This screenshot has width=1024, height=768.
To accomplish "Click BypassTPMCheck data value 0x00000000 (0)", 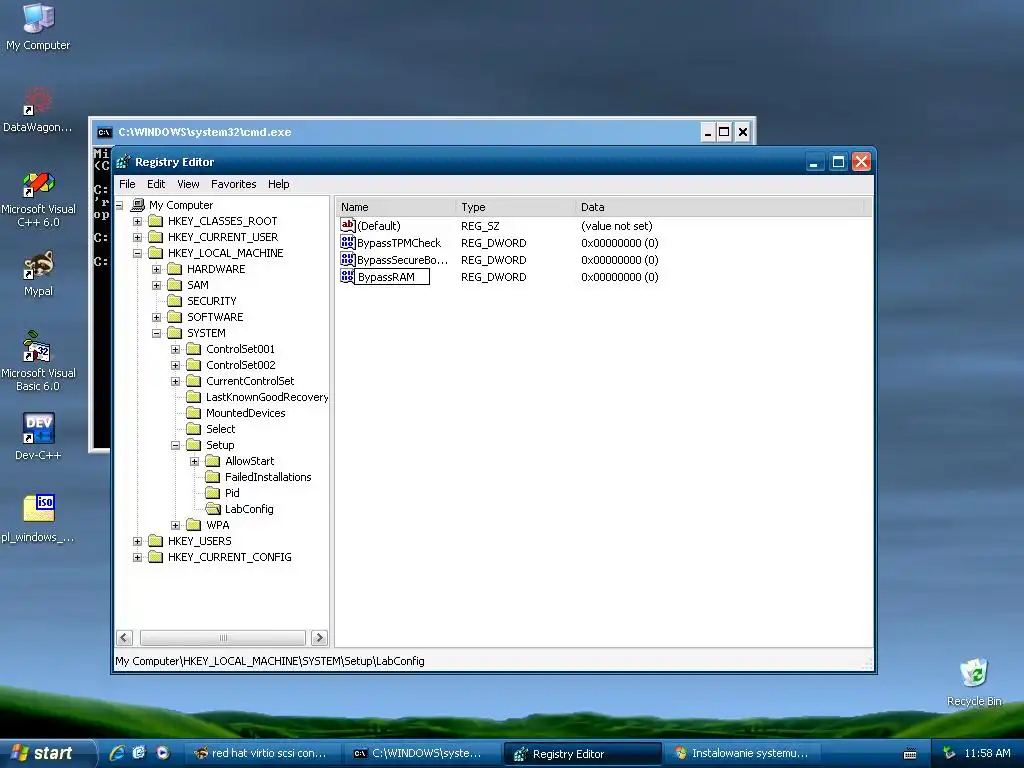I will [x=619, y=243].
